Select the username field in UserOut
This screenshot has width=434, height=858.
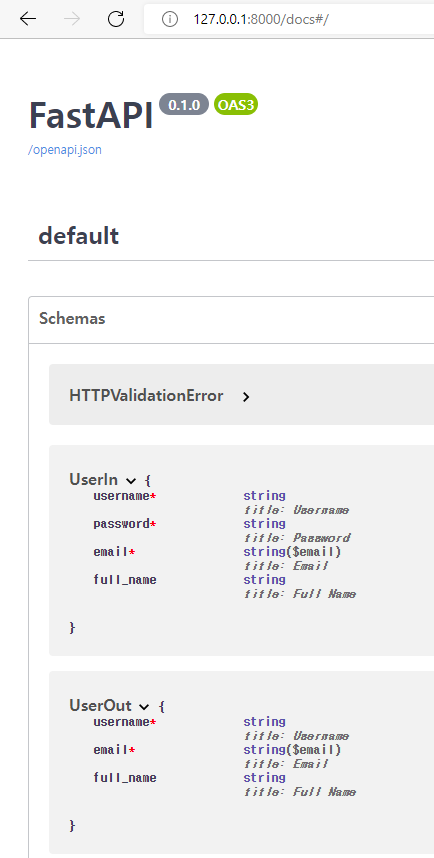[x=125, y=722]
